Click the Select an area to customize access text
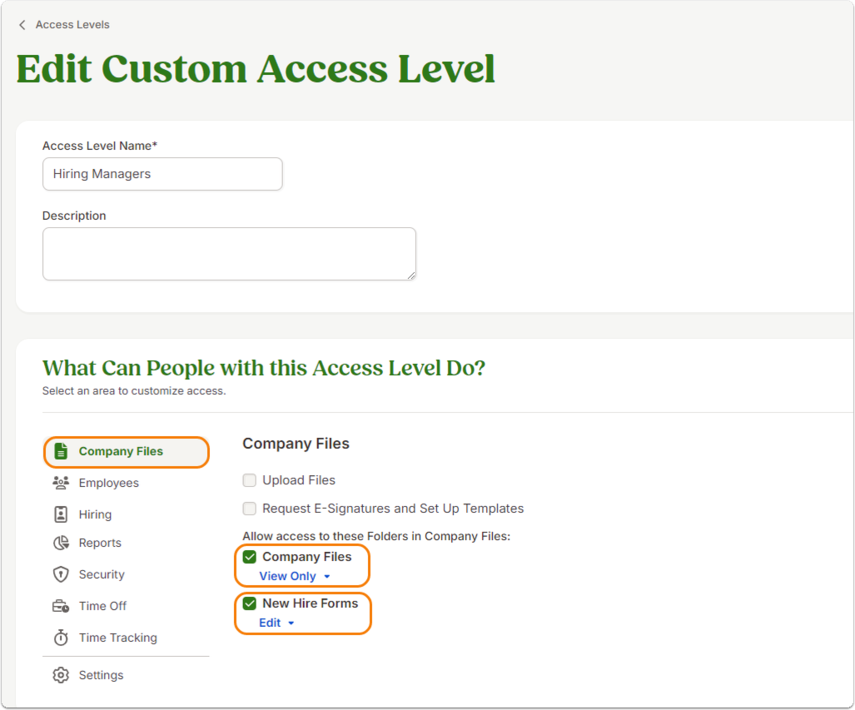The height and width of the screenshot is (710, 855). point(134,391)
